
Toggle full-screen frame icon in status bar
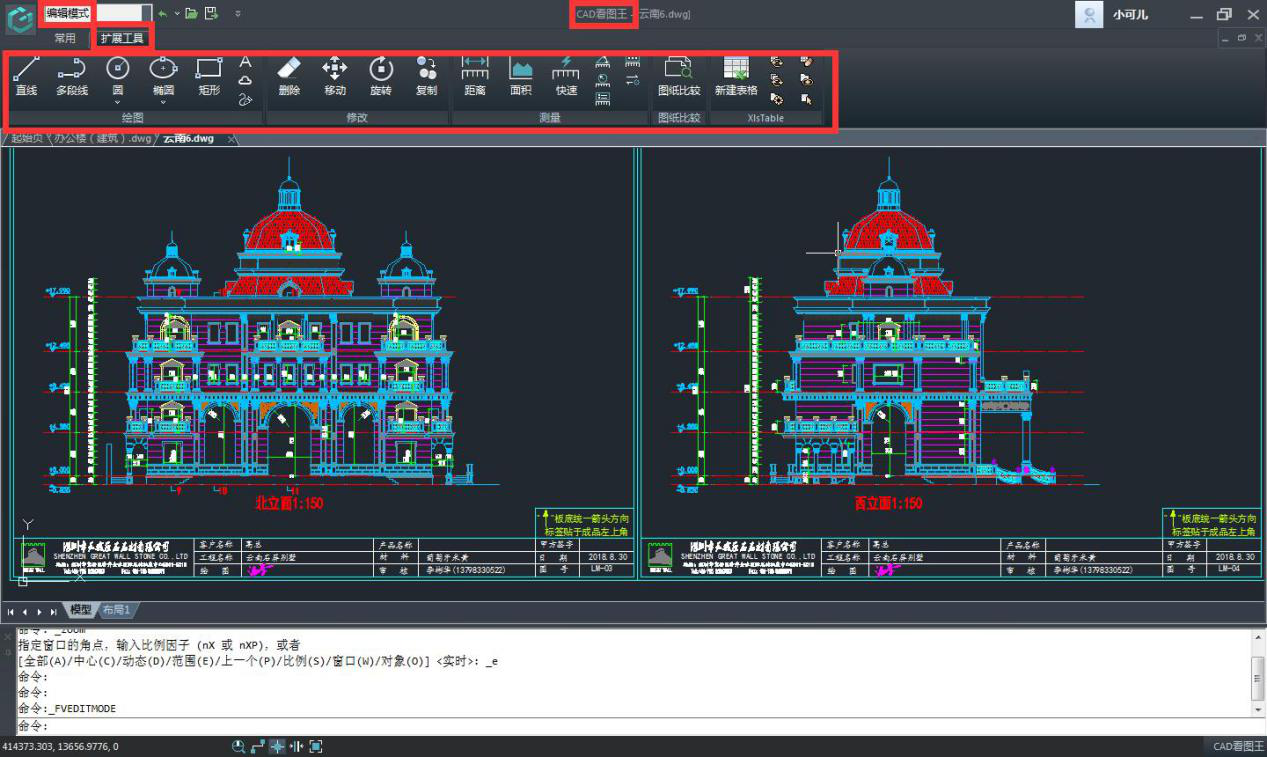click(316, 746)
